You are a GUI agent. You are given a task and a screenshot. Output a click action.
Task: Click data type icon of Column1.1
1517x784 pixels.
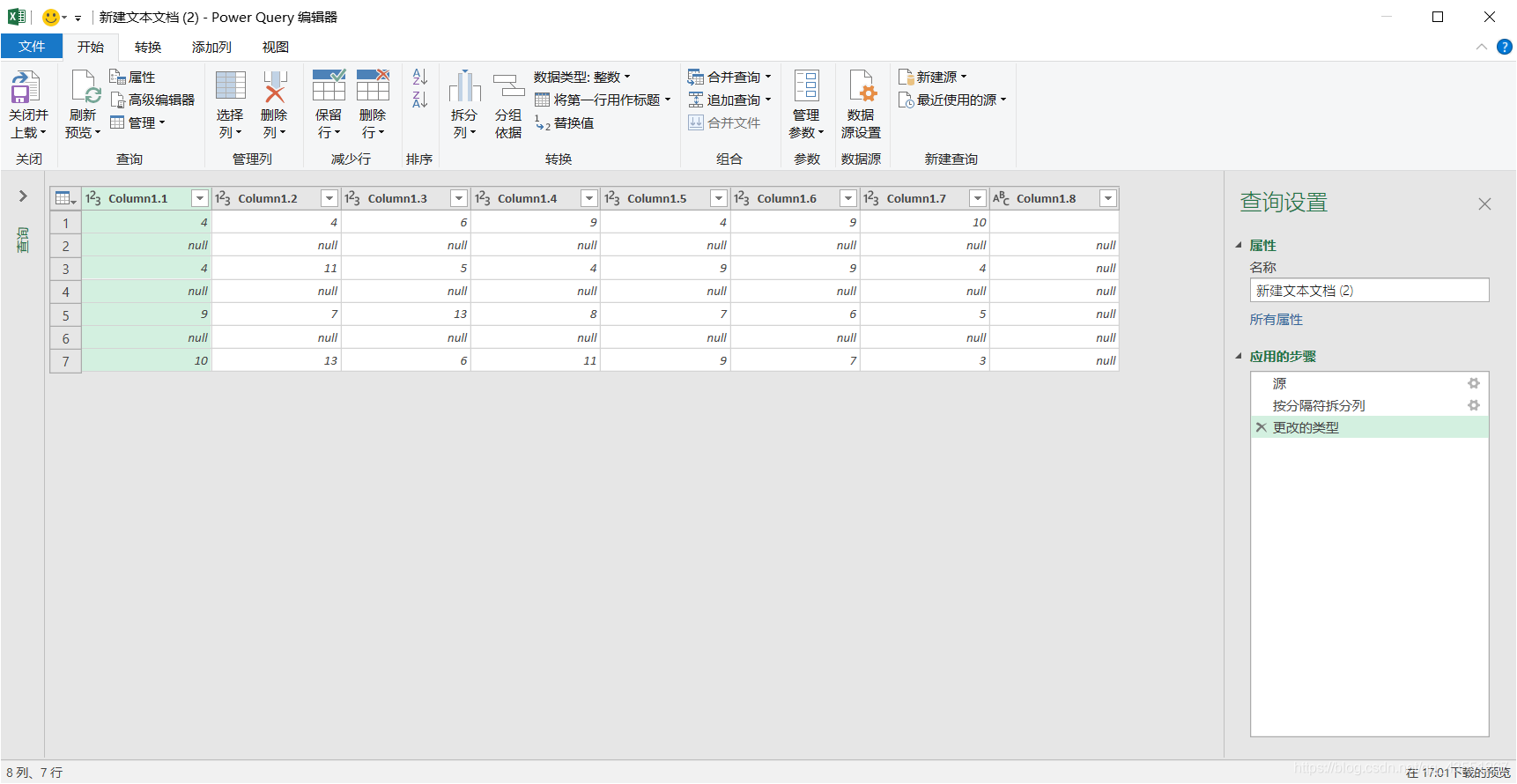pyautogui.click(x=93, y=198)
